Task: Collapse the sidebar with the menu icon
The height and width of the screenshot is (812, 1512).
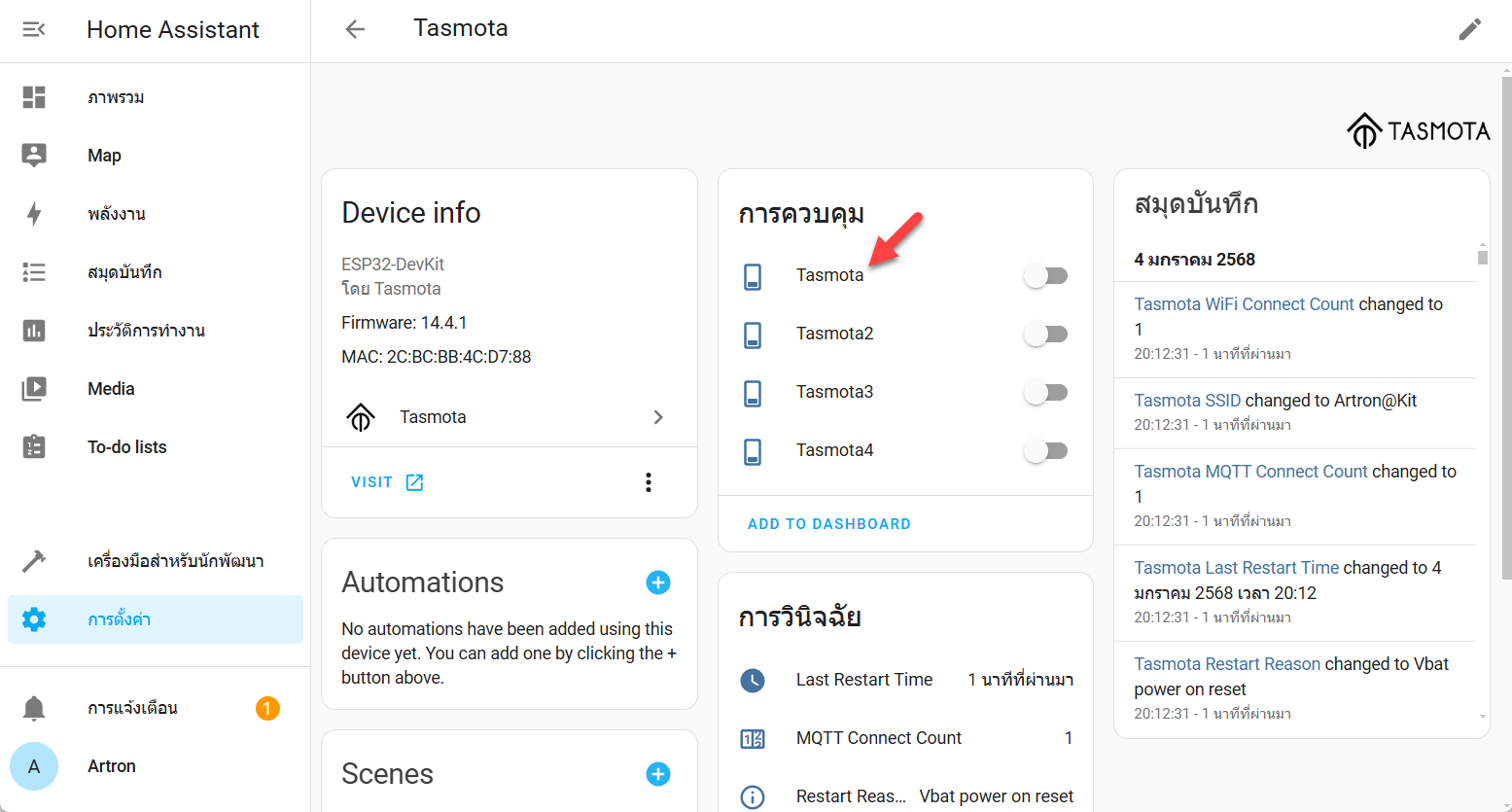Action: tap(34, 29)
